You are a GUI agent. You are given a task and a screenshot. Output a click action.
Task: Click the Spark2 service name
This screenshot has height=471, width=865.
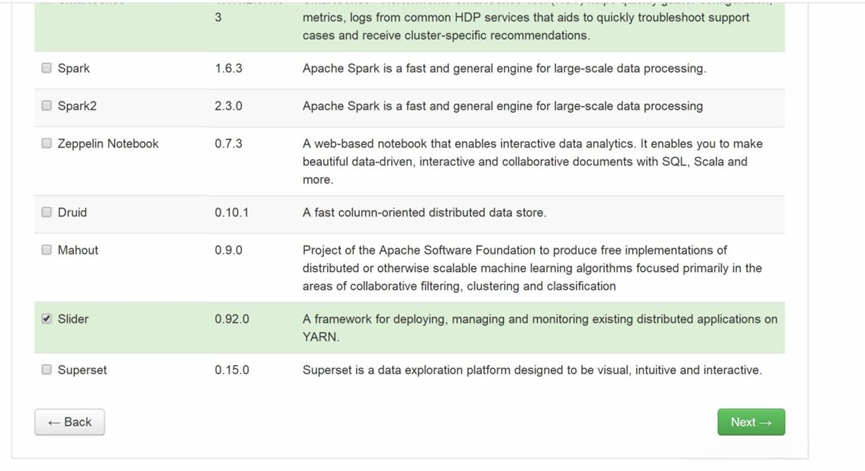(77, 106)
